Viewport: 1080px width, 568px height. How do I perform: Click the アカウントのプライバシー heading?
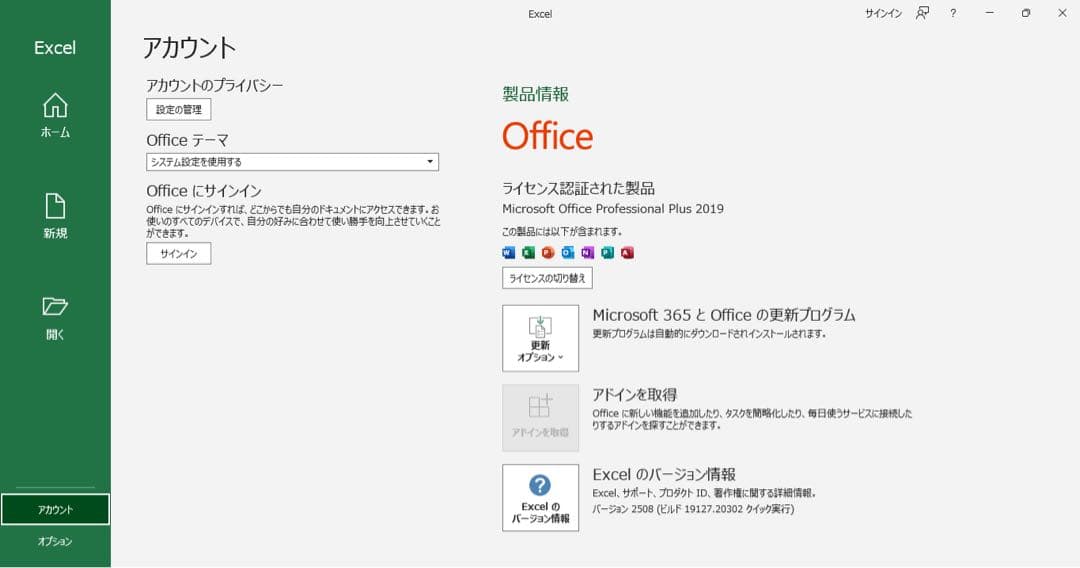[214, 85]
